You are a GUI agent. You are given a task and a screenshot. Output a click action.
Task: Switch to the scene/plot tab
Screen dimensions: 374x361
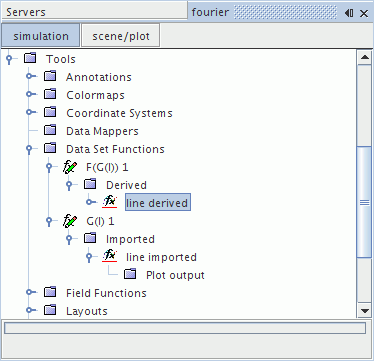point(121,35)
